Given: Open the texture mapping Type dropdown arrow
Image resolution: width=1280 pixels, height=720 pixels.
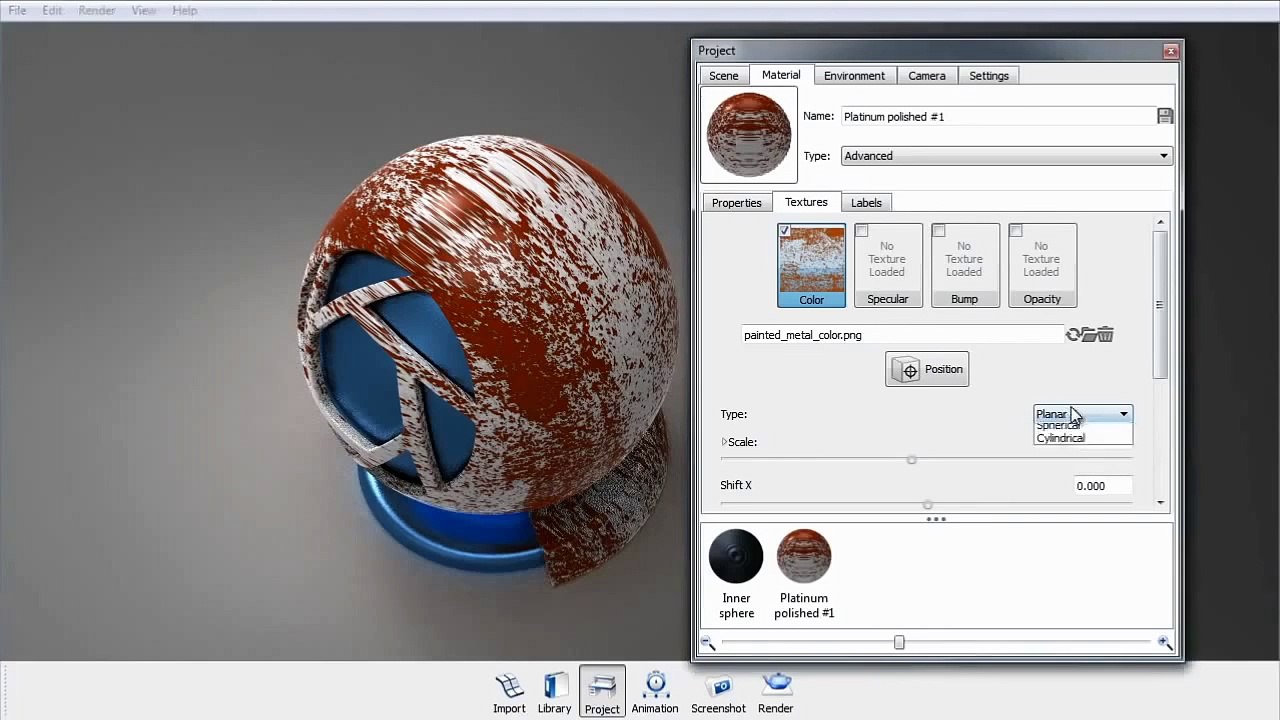Looking at the screenshot, I should coord(1124,414).
